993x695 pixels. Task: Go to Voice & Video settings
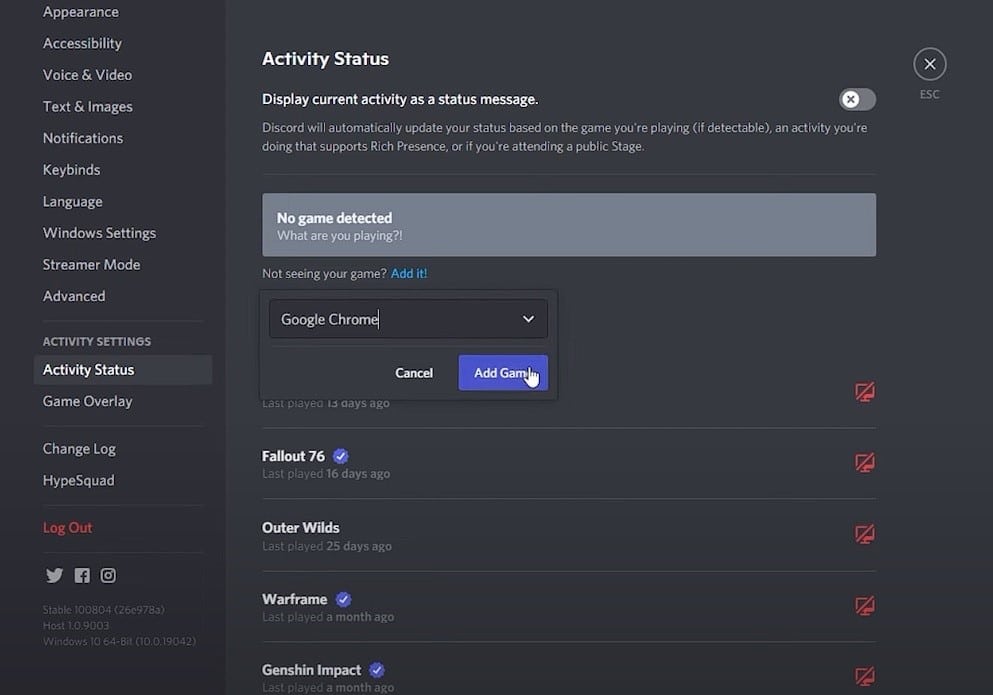(x=87, y=75)
